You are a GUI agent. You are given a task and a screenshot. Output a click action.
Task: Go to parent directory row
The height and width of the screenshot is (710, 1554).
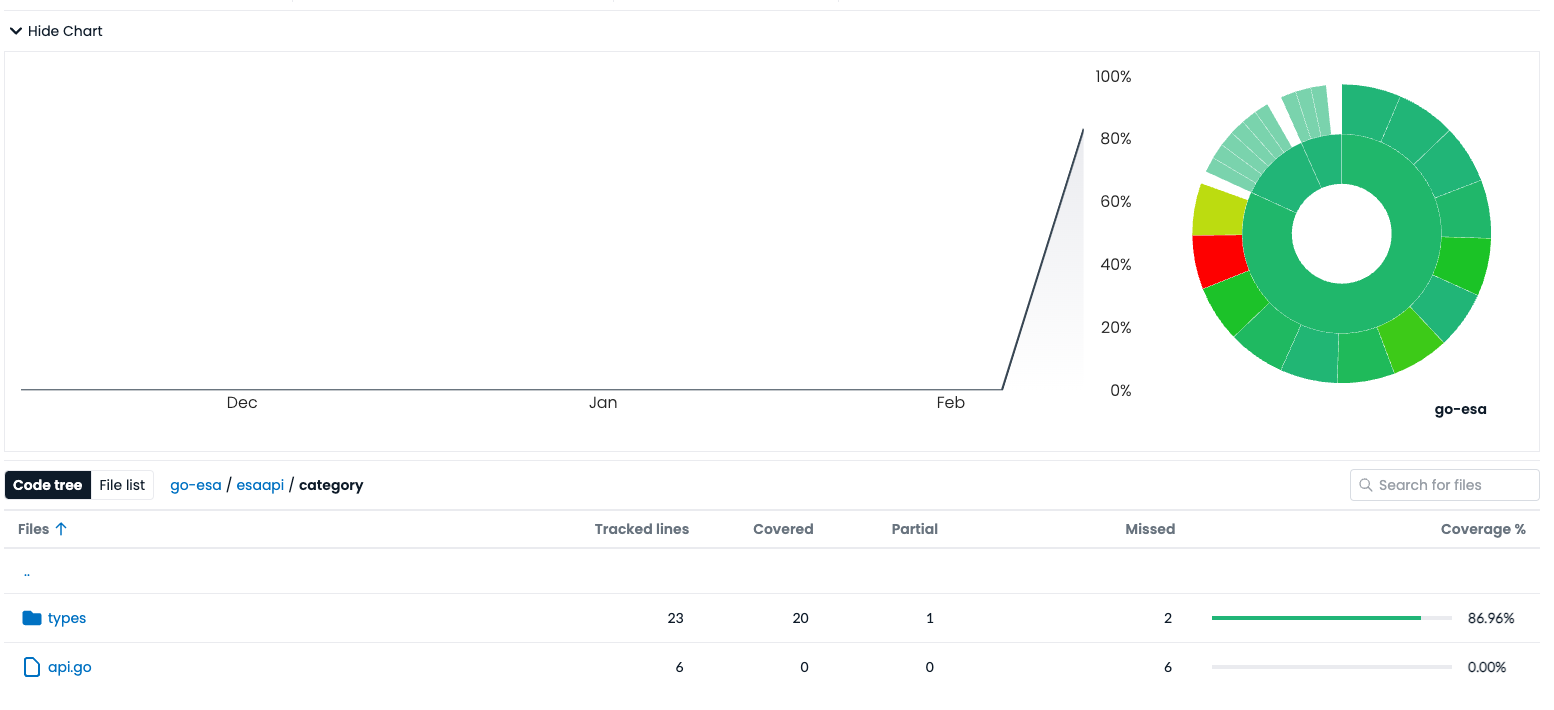pyautogui.click(x=27, y=573)
